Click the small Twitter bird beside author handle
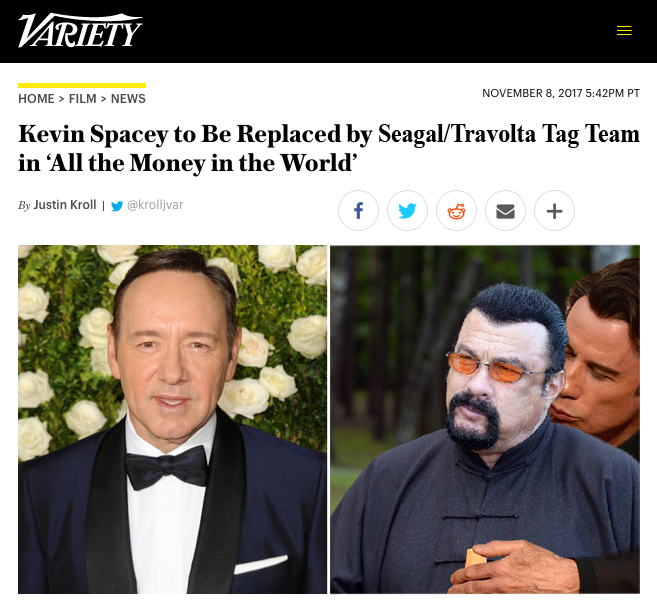 tap(117, 206)
